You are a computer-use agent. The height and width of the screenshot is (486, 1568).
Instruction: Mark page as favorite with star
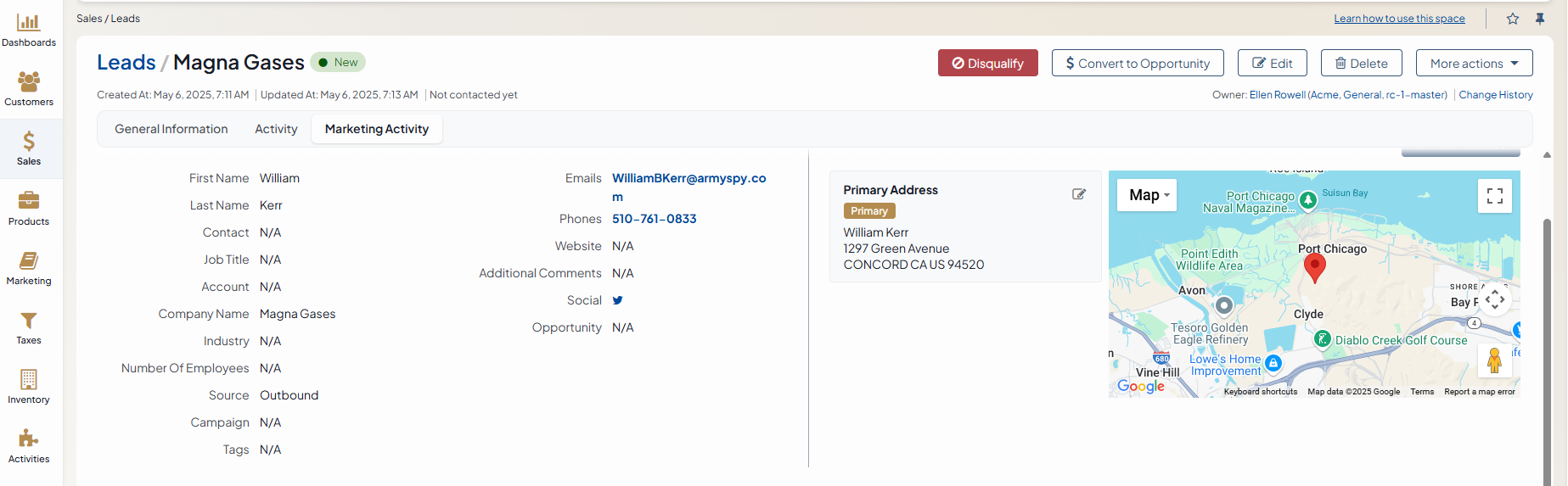tap(1513, 19)
